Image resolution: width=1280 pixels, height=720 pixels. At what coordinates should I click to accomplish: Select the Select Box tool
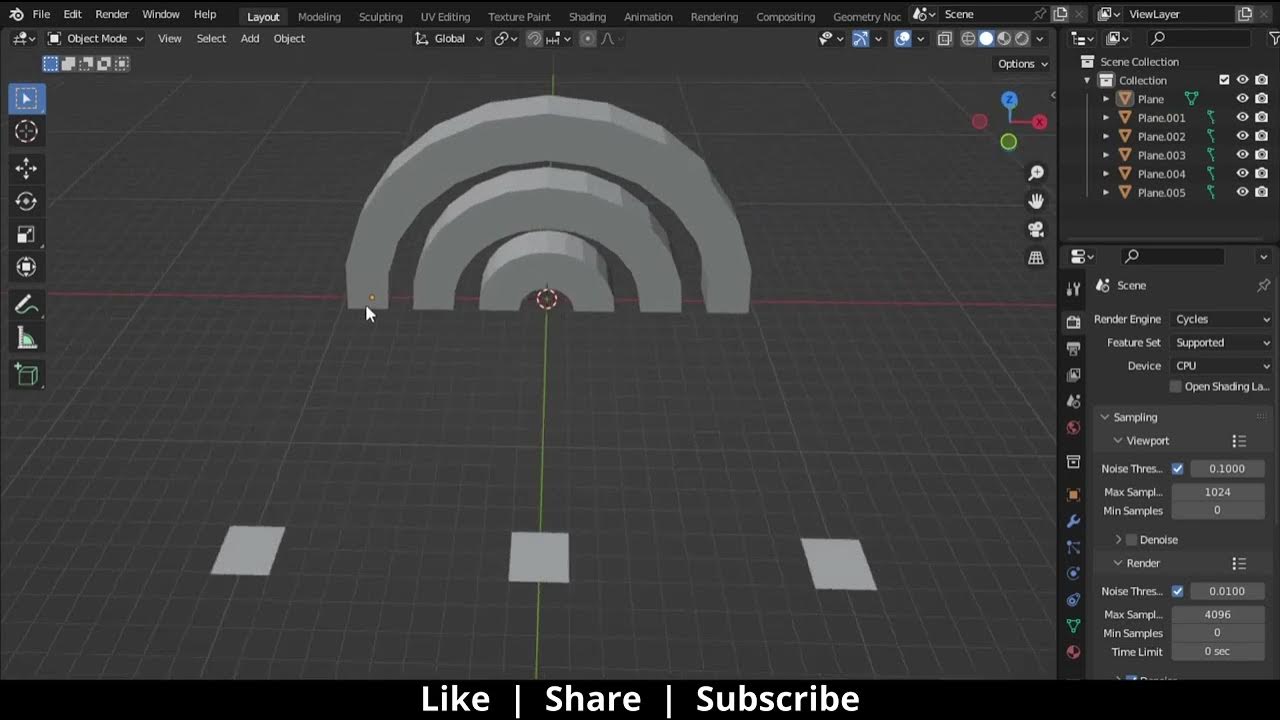pos(27,98)
